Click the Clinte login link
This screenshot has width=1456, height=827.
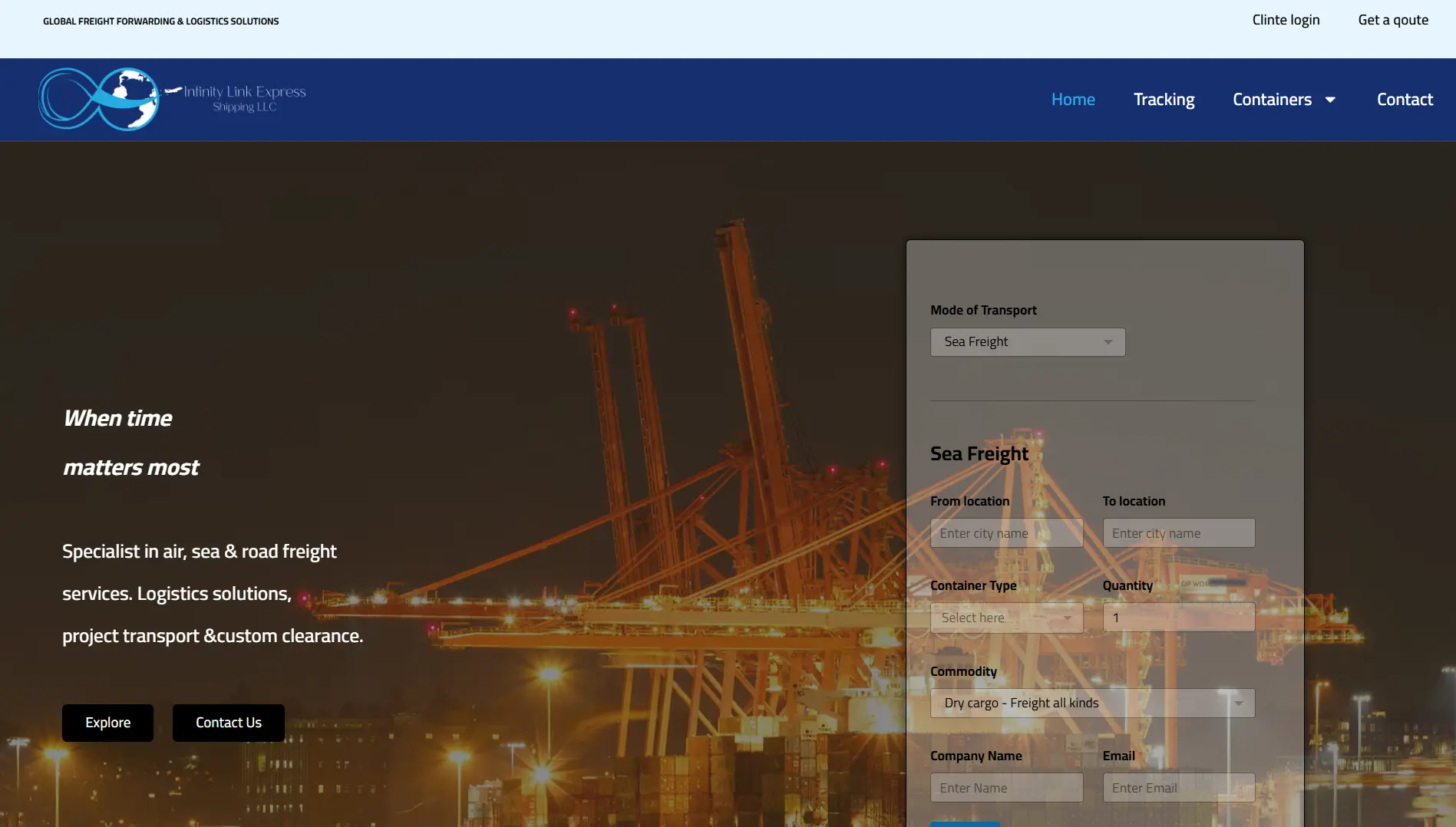point(1286,20)
